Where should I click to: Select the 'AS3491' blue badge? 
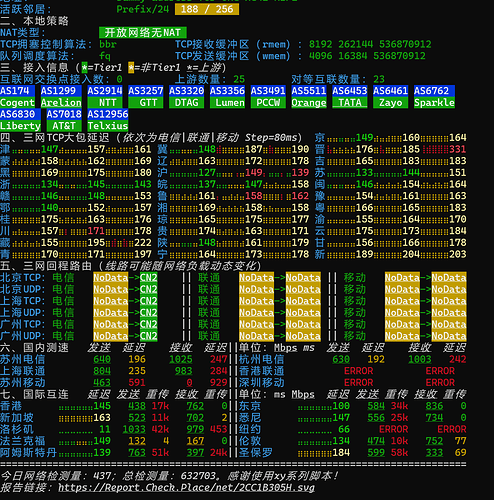(268, 91)
